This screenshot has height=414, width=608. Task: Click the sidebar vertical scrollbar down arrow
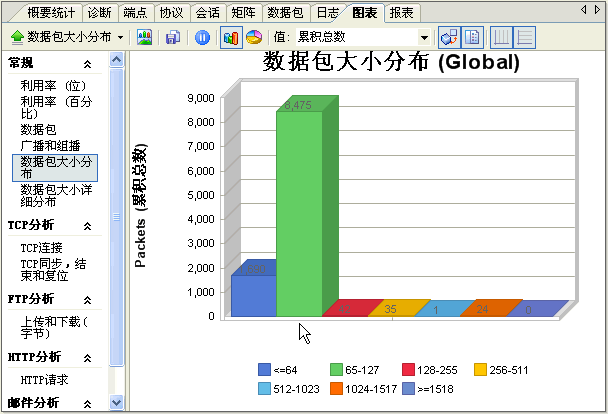click(x=116, y=403)
